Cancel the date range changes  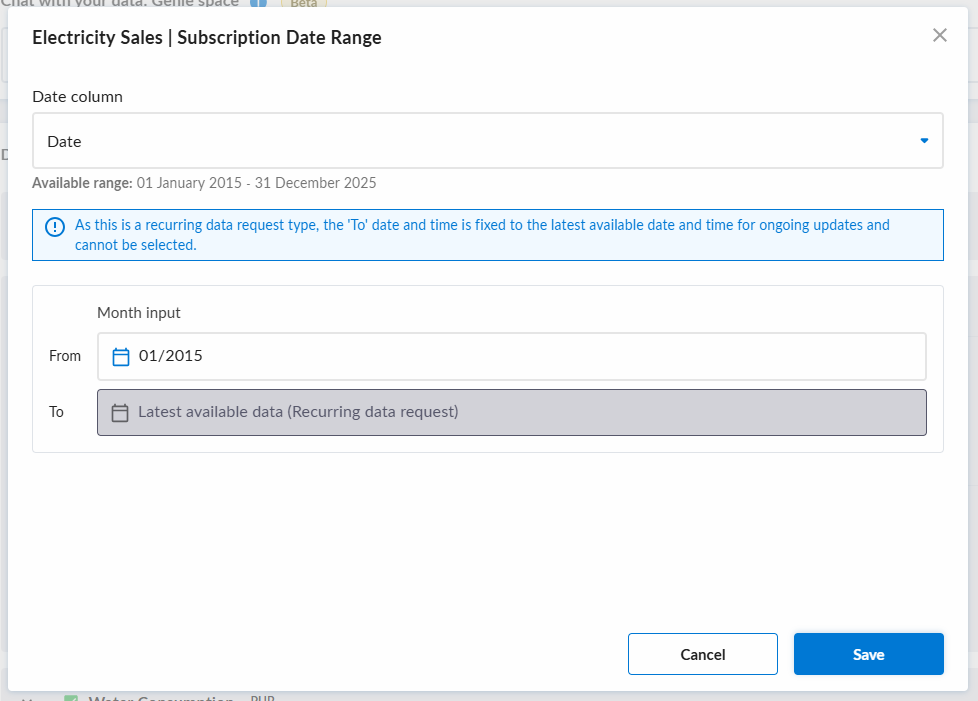click(x=702, y=654)
